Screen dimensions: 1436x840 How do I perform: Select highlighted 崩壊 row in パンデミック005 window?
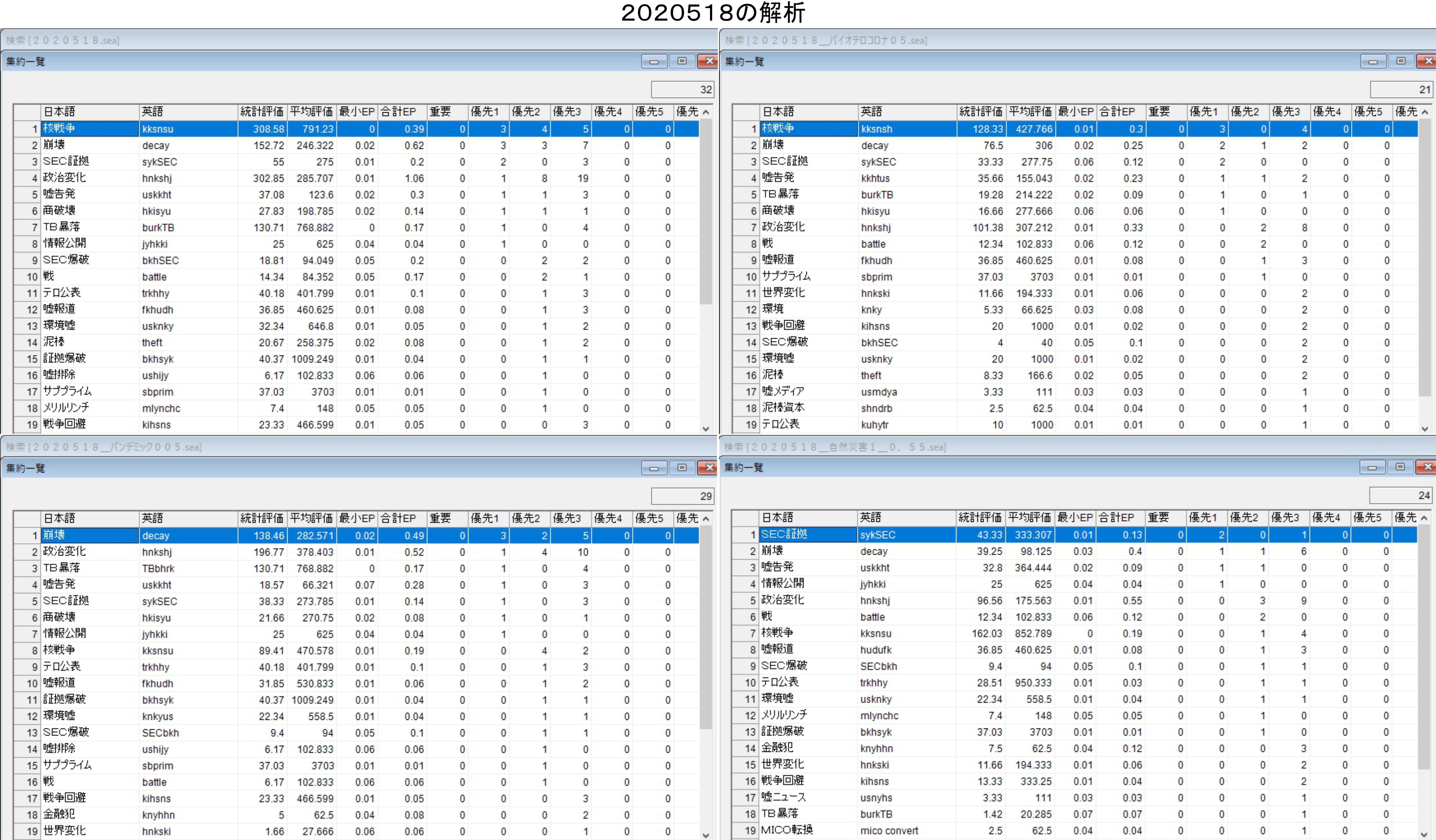(54, 535)
